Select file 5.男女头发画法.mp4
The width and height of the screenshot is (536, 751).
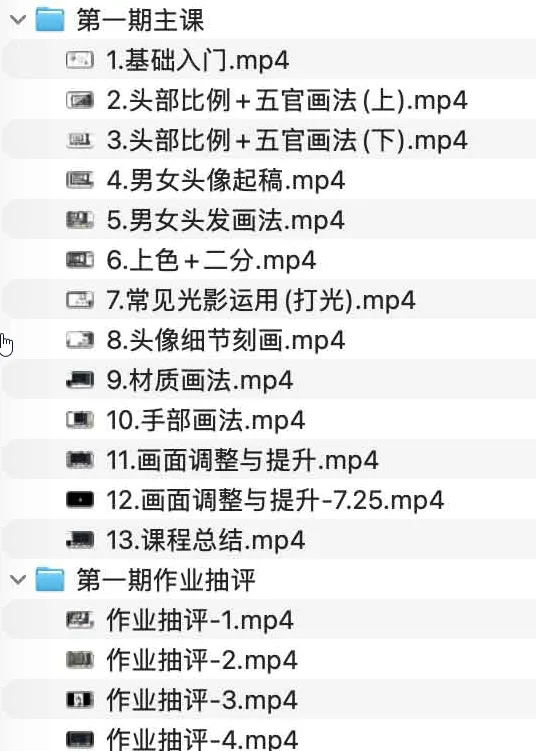268,220
